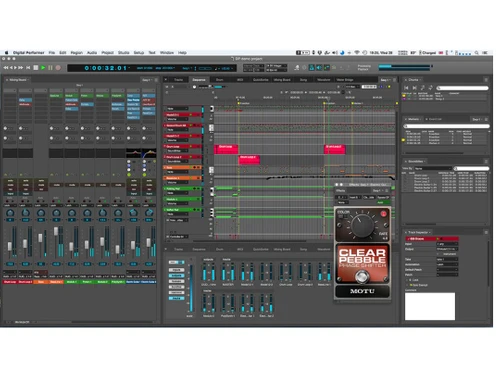500x375 pixels.
Task: Open the Soundbites View By dropdown
Action: click(x=432, y=168)
